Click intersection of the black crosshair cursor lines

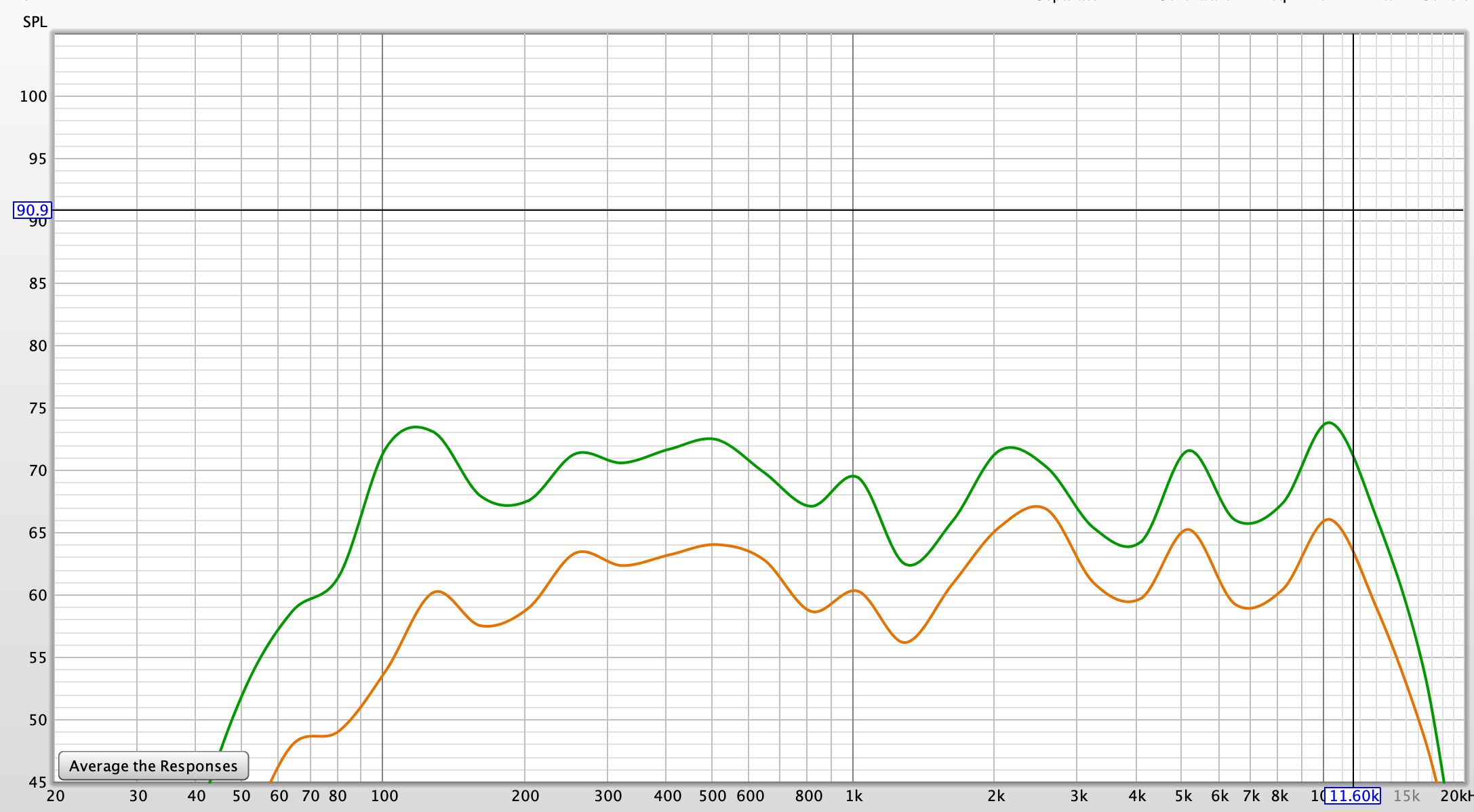click(x=1353, y=210)
